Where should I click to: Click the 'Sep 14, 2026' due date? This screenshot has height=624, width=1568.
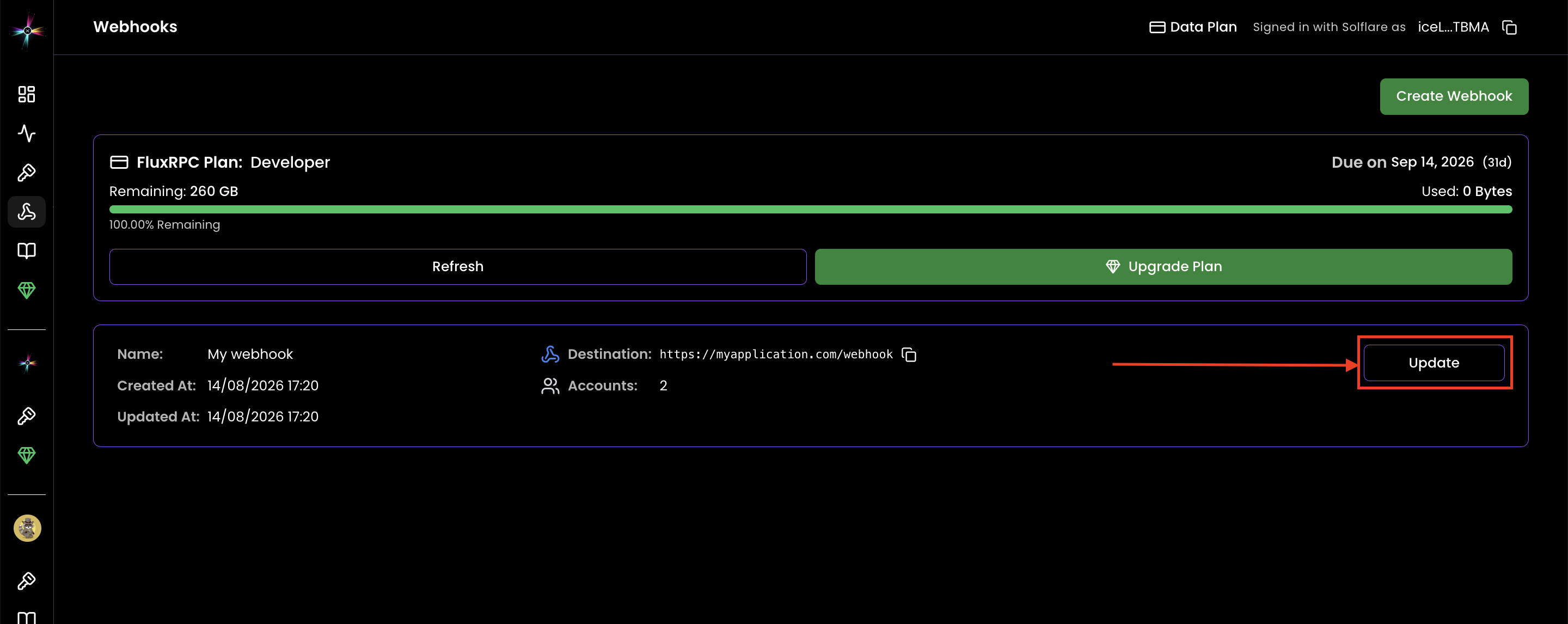(1432, 162)
